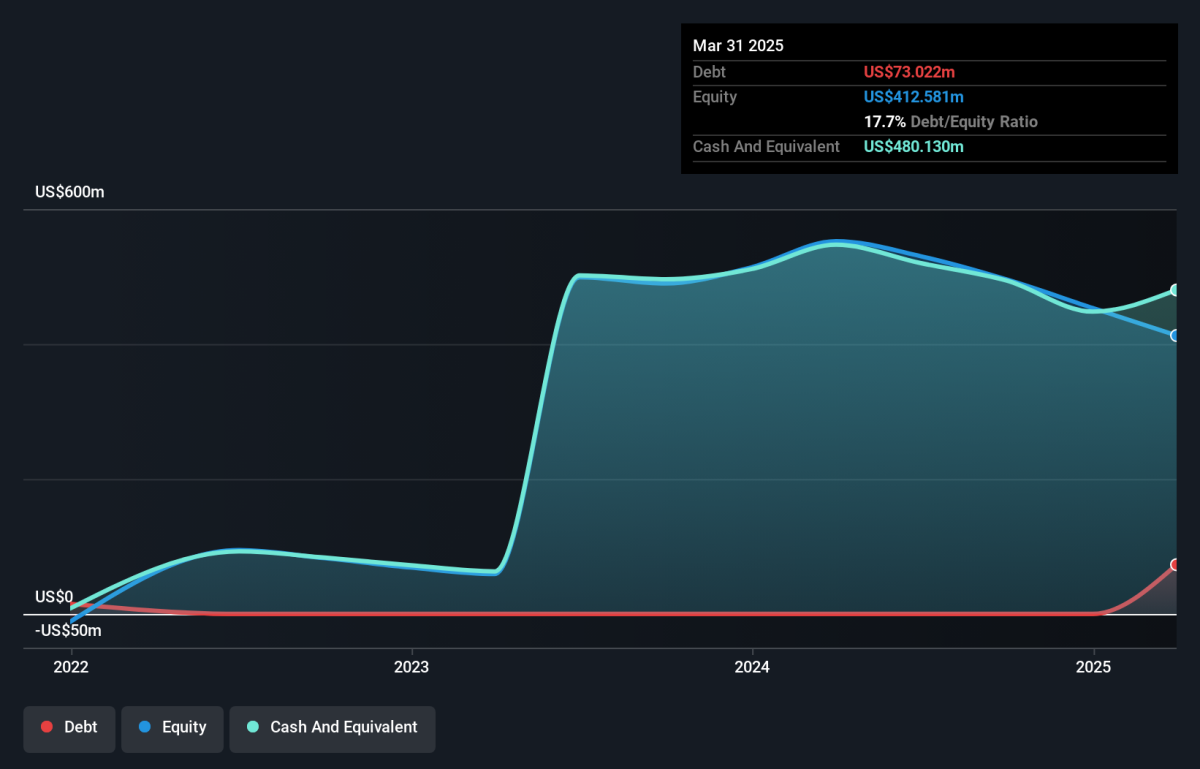Select the Equity endpoint marker on chart

click(1176, 335)
